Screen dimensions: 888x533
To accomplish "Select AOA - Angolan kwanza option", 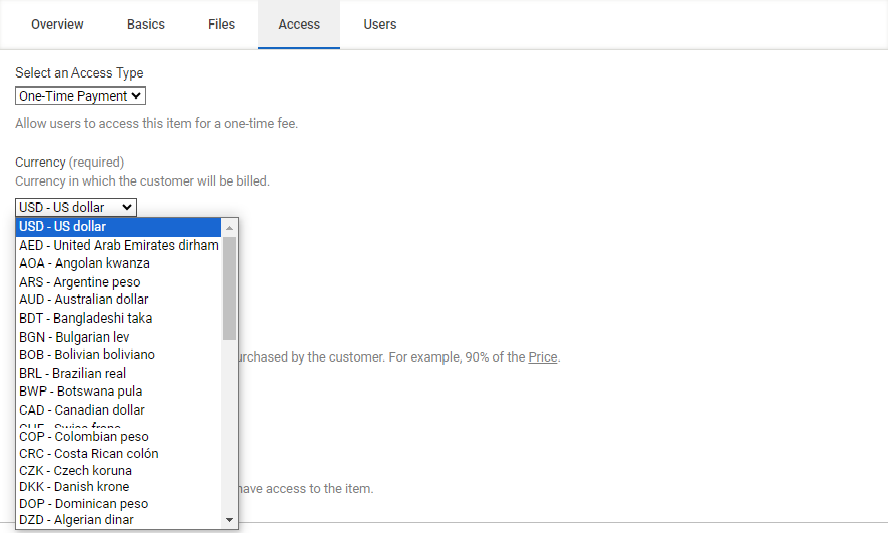I will pyautogui.click(x=118, y=263).
